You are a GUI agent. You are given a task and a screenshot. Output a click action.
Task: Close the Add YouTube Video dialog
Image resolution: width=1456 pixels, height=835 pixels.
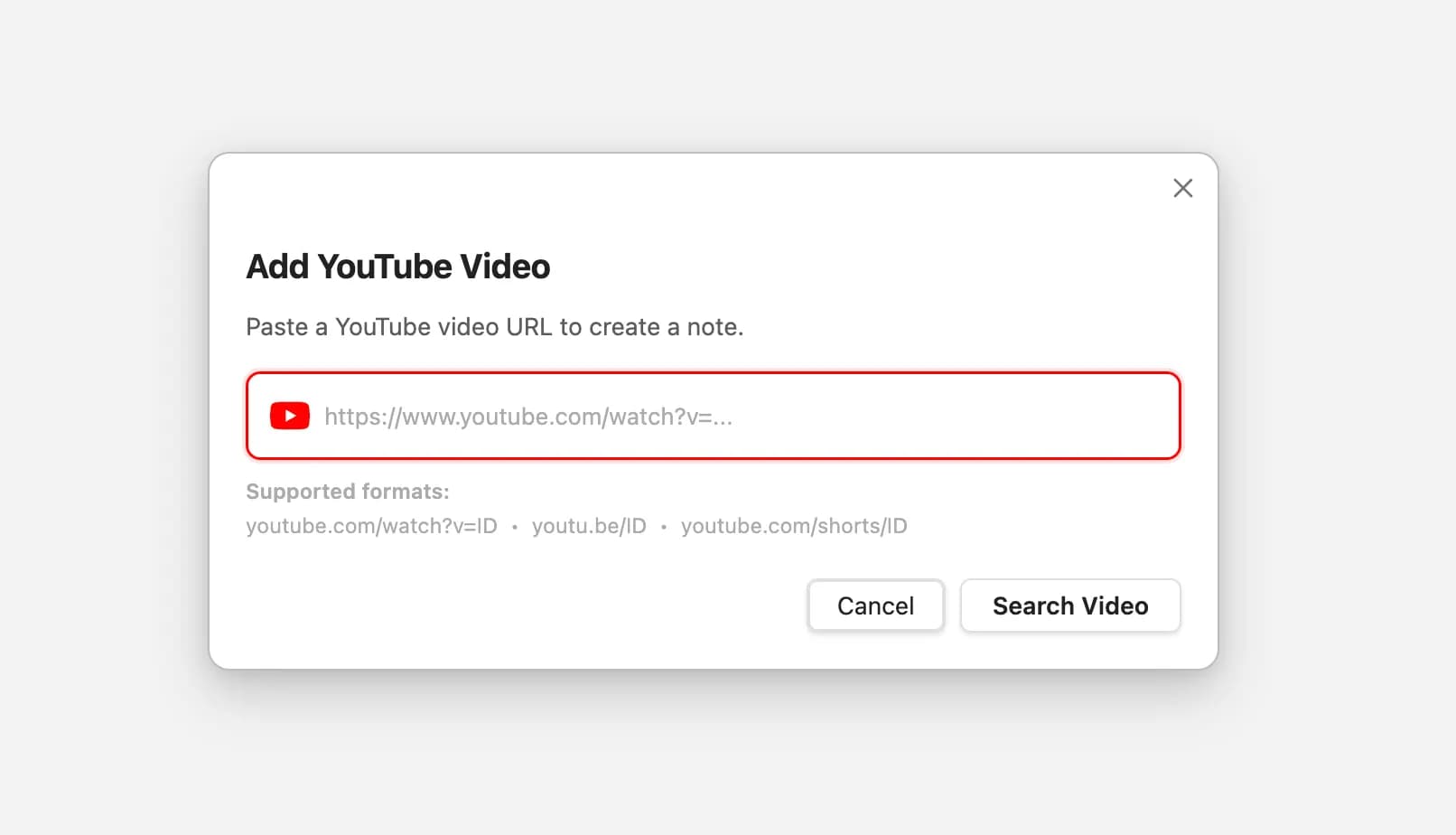coord(1182,188)
